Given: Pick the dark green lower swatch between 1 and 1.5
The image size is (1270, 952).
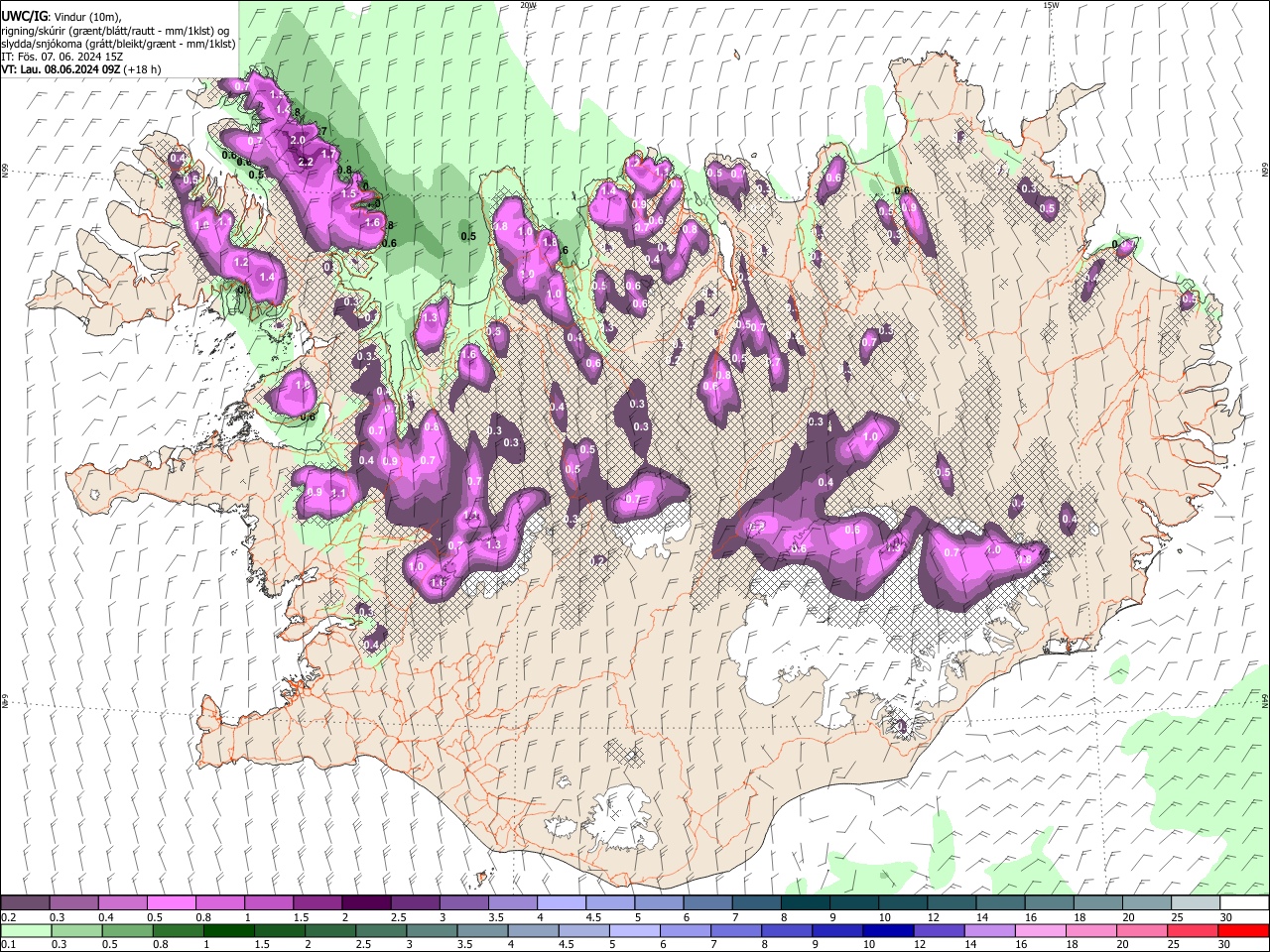Looking at the screenshot, I should [228, 930].
